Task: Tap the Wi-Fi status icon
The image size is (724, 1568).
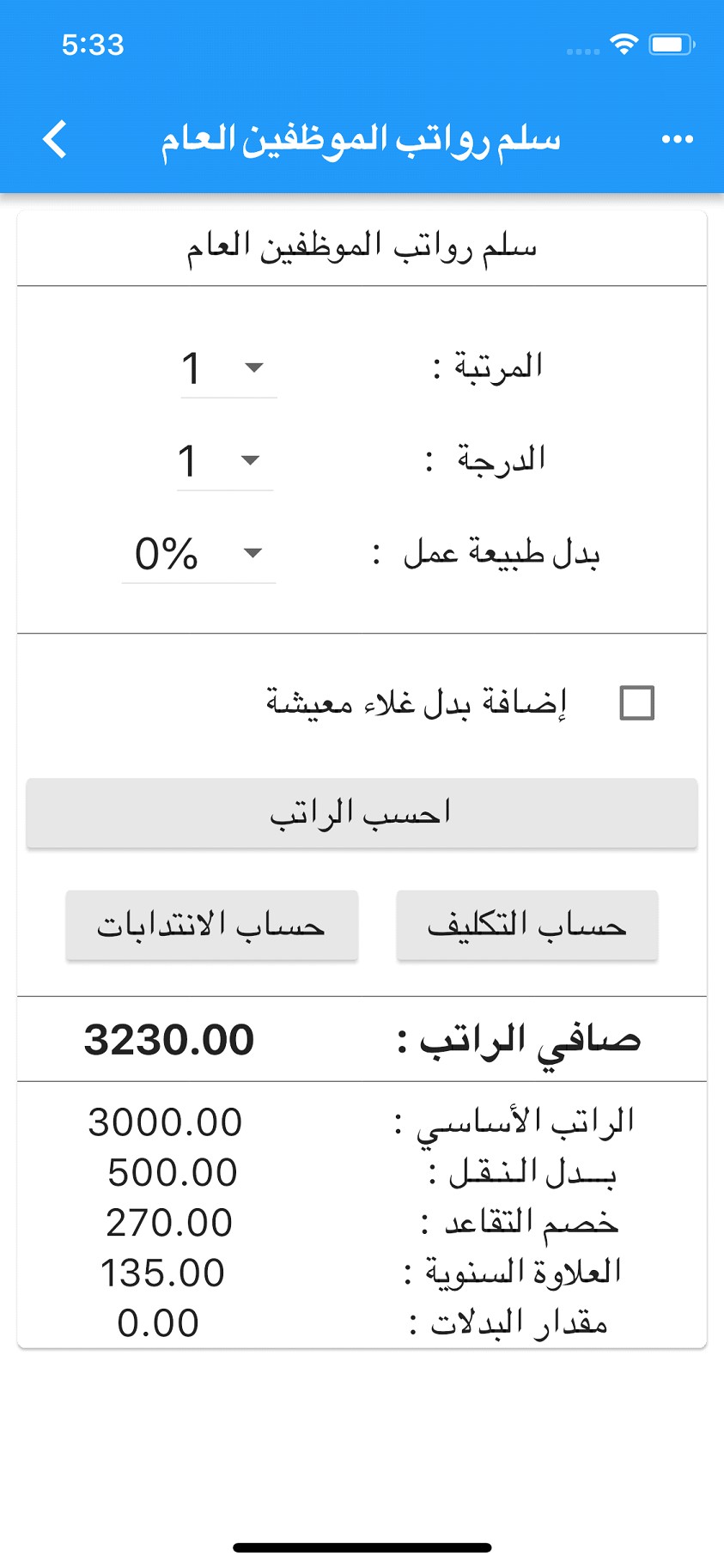Action: [624, 44]
